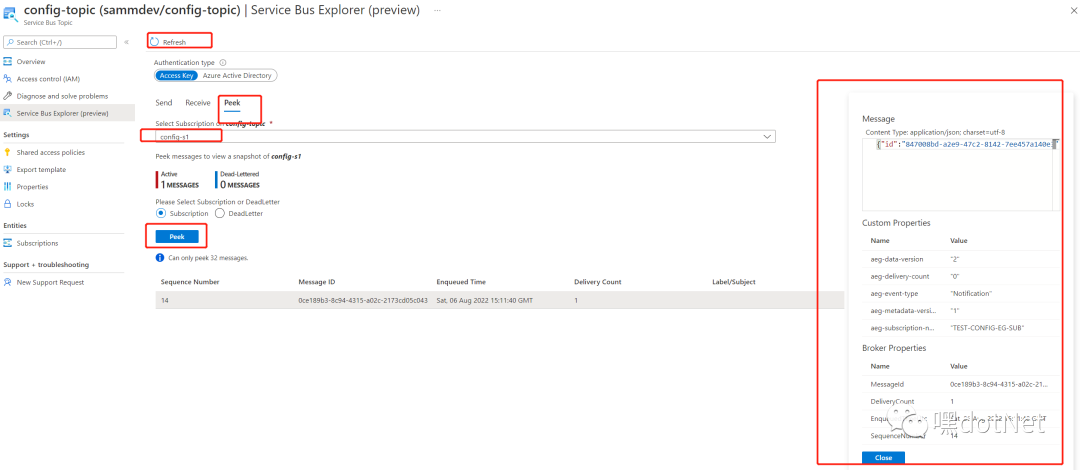Click the Dead-Lettered 0 MESSAGES counter
Viewport: 1080px width, 470px height.
(x=238, y=180)
